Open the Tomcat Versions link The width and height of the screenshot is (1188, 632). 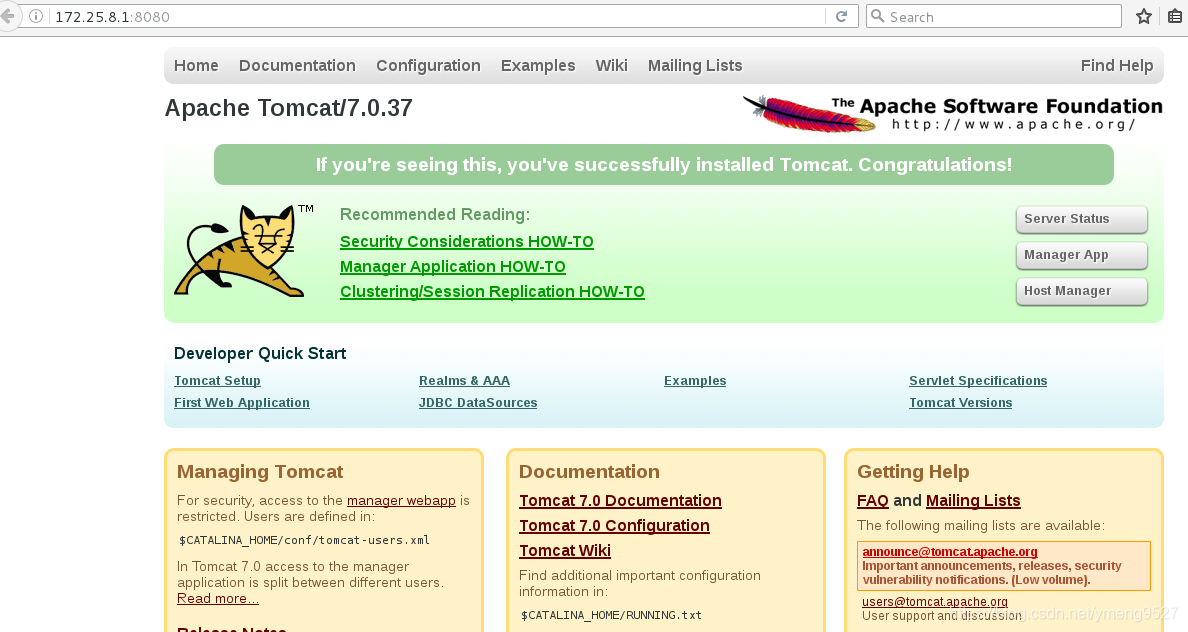[961, 403]
